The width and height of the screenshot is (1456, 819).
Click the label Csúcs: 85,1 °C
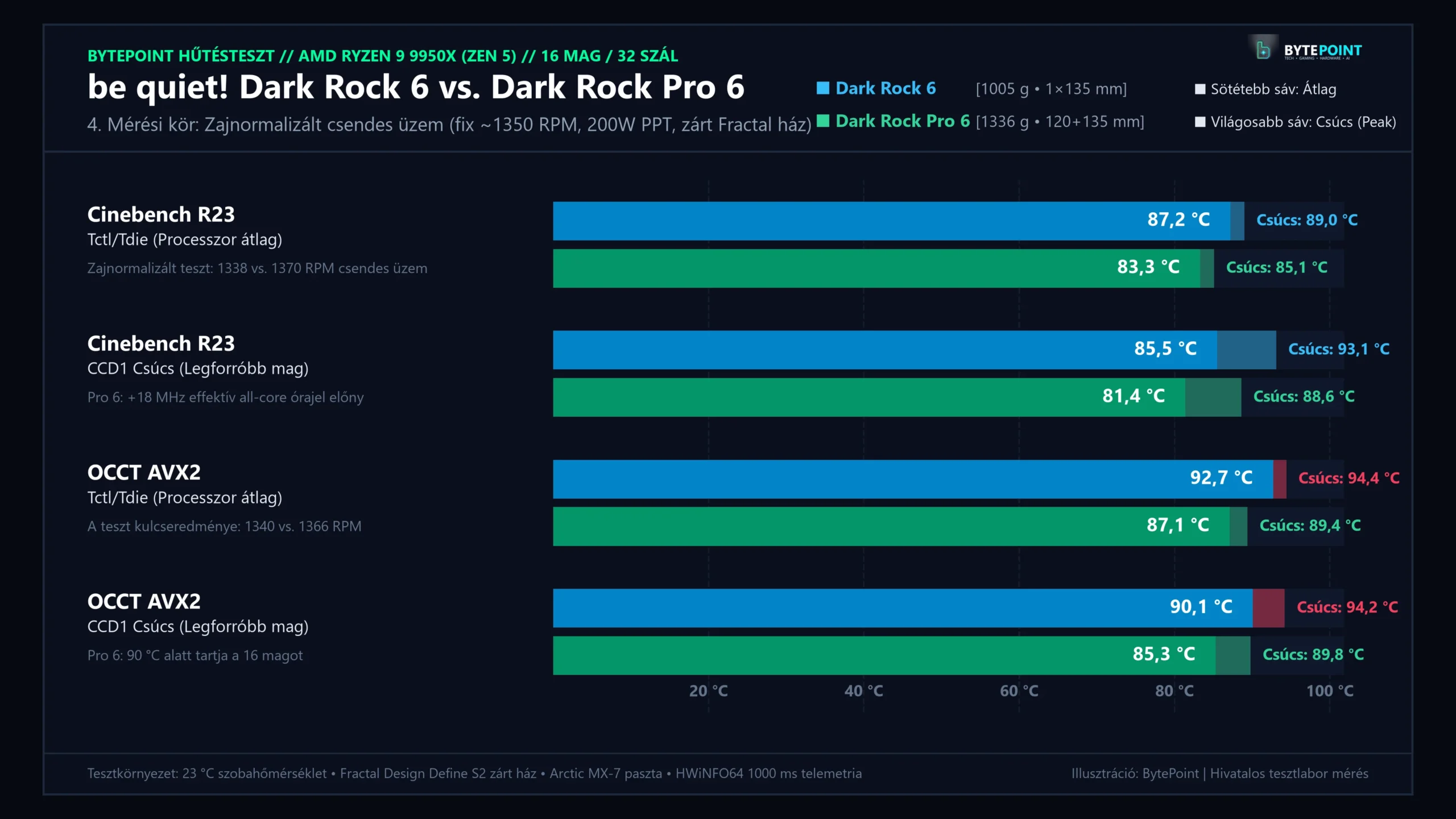click(x=1277, y=267)
